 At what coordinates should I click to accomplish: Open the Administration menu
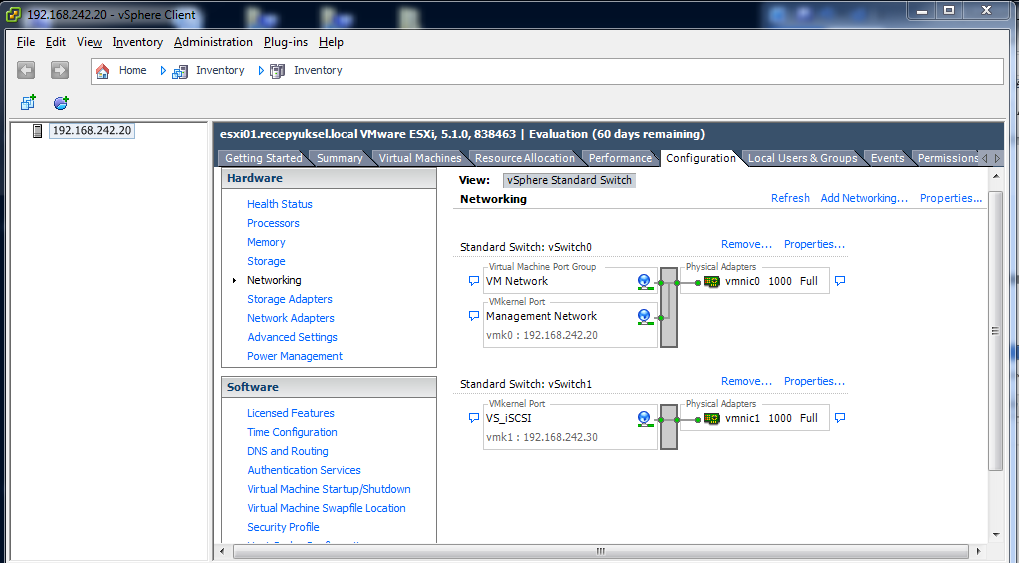tap(213, 42)
